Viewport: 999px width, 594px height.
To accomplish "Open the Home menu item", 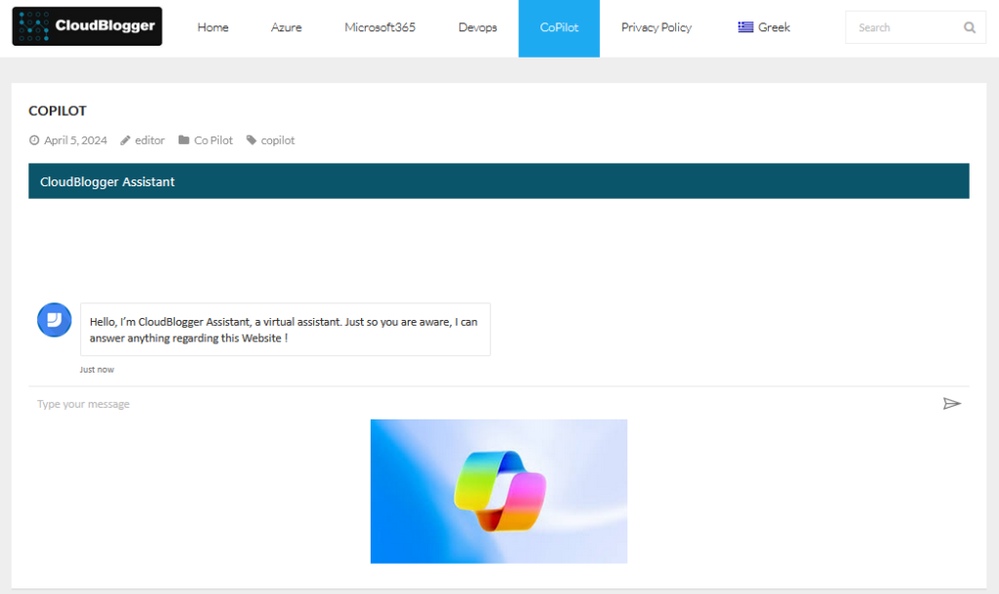I will pyautogui.click(x=213, y=27).
